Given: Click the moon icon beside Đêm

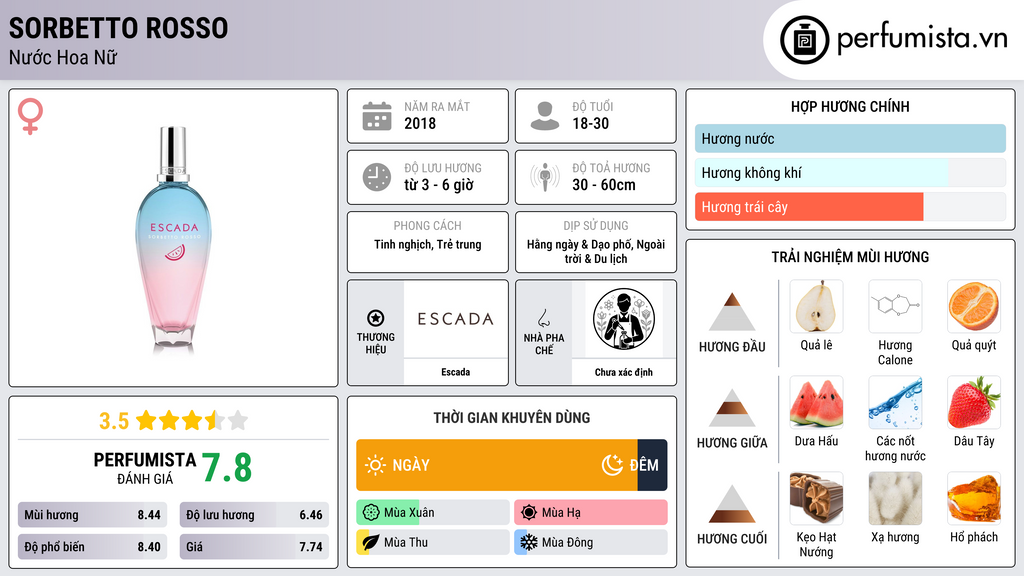Looking at the screenshot, I should [x=612, y=465].
